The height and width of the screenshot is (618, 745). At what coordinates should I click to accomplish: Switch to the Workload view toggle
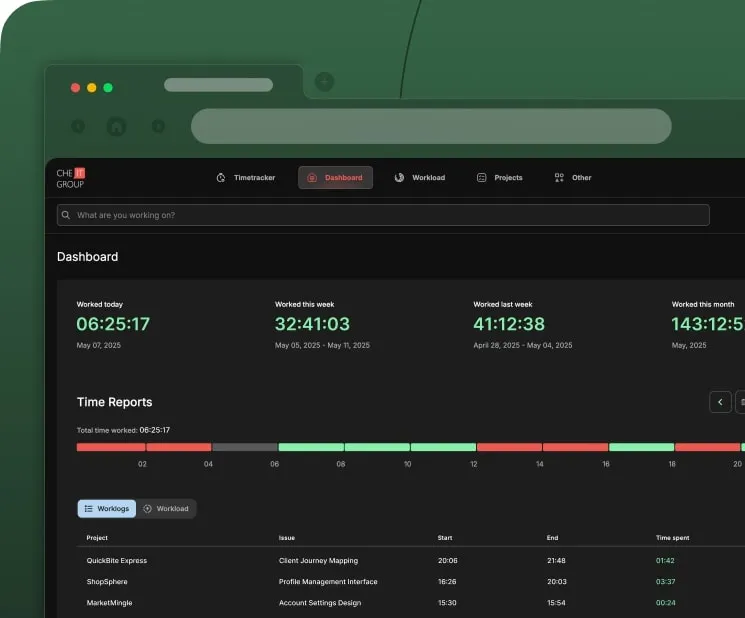coord(166,509)
